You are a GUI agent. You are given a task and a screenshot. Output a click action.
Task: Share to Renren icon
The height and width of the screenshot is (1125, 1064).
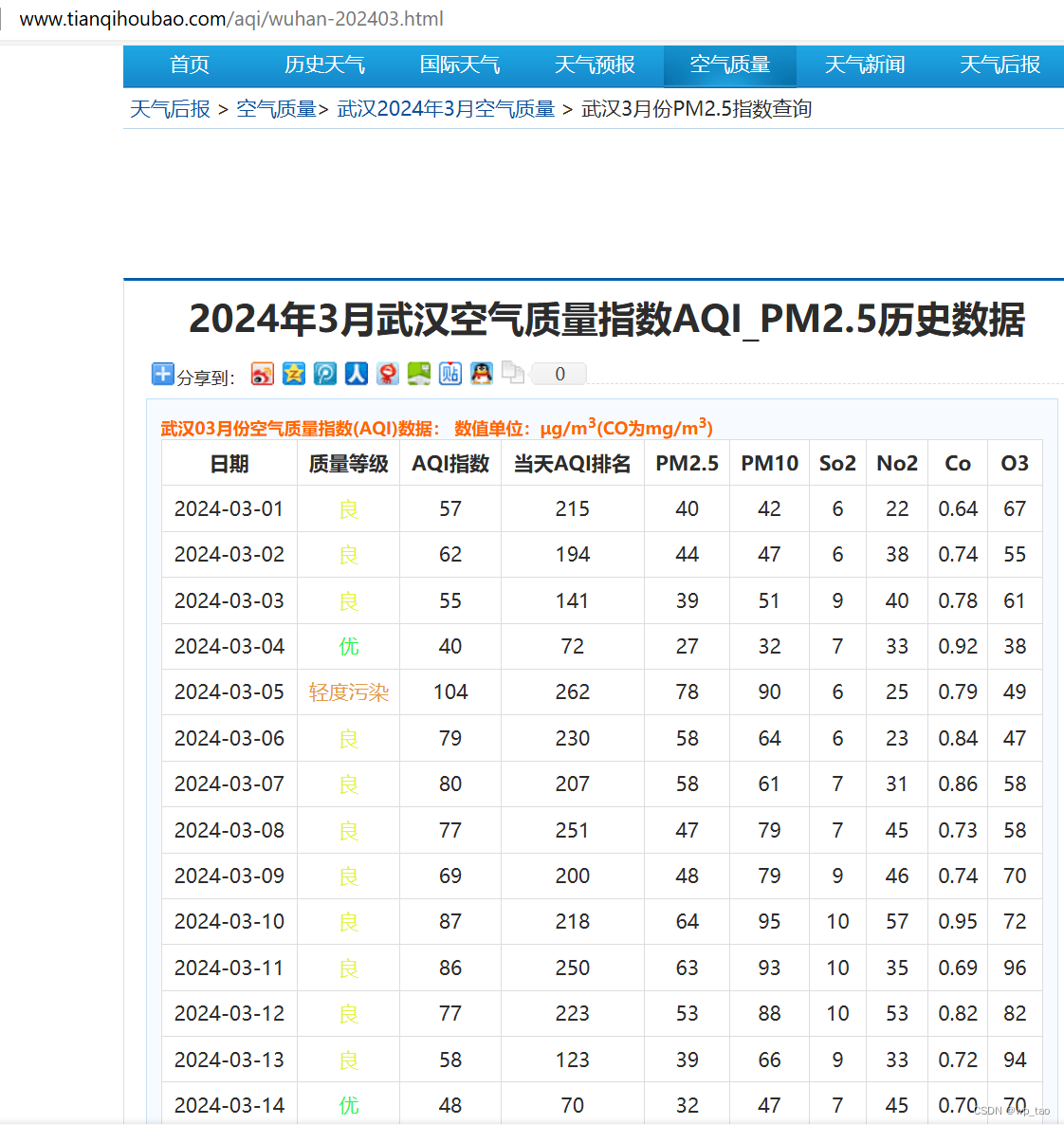coord(356,374)
